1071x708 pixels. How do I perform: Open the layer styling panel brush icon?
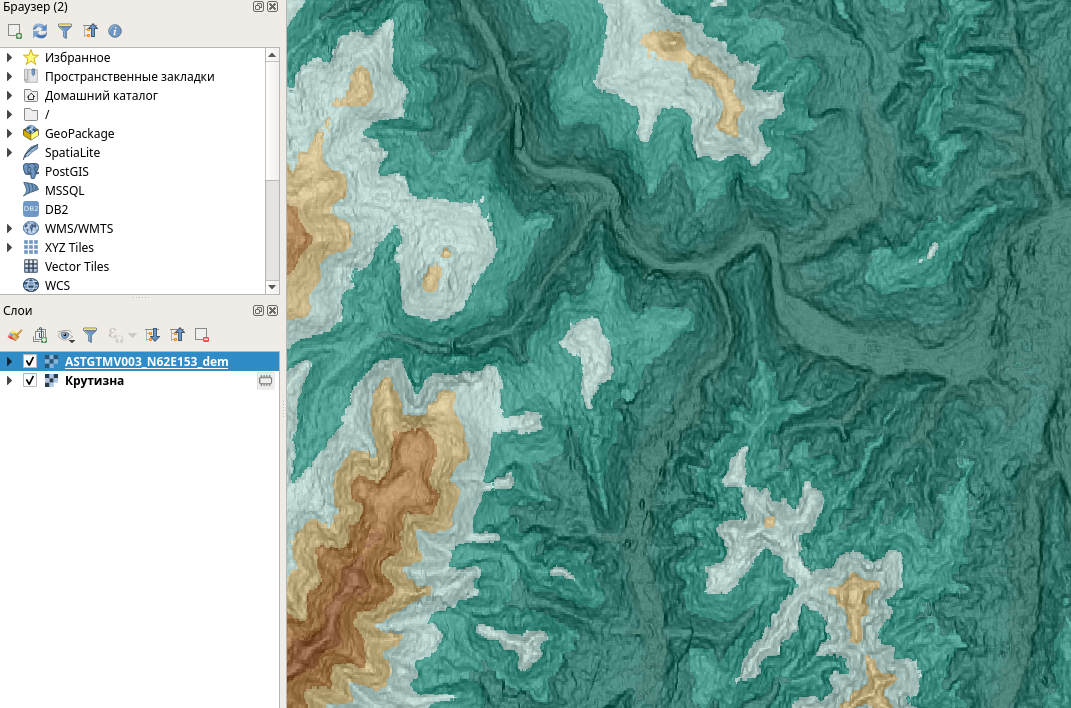point(14,335)
